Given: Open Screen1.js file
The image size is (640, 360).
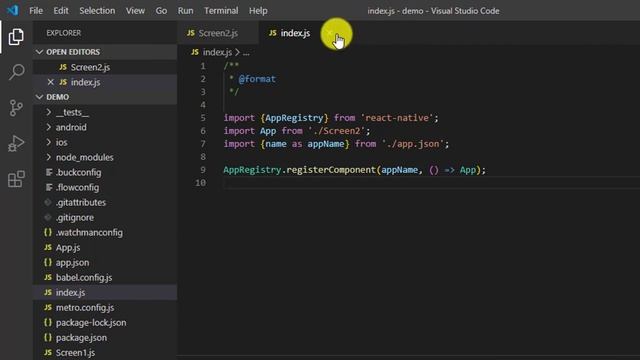Looking at the screenshot, I should (105, 352).
